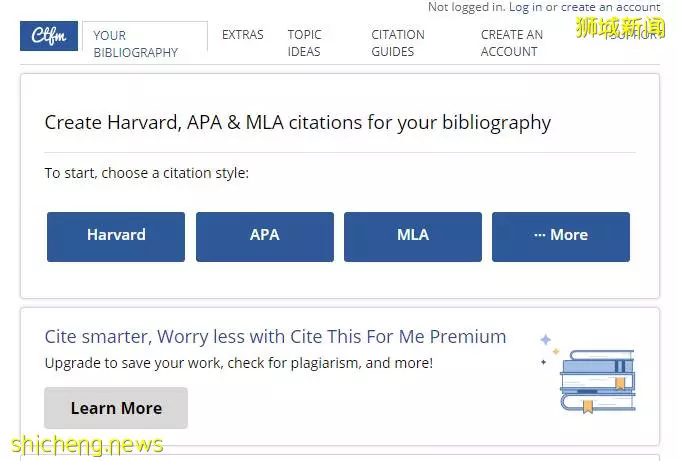Go to Topic Ideas in navigation
This screenshot has height=461, width=678.
pos(304,43)
